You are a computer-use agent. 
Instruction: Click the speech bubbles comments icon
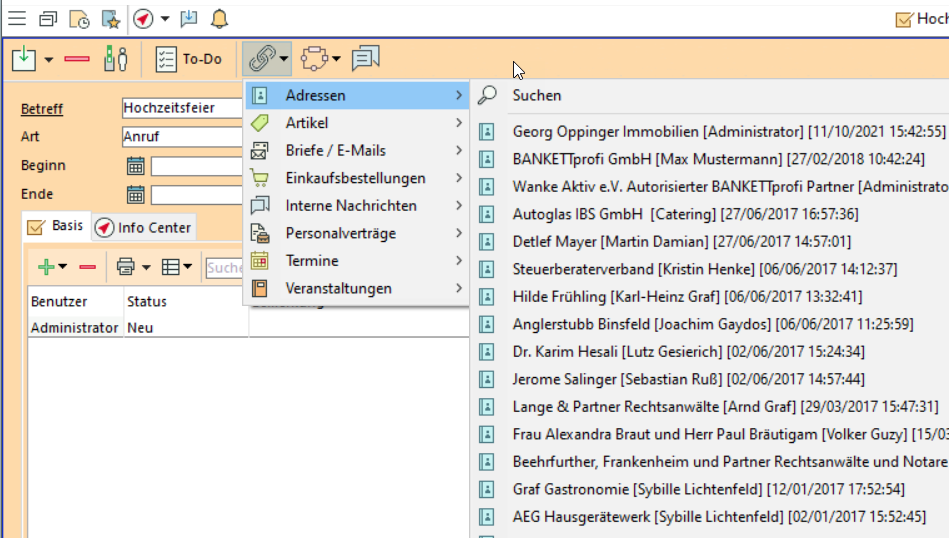pyautogui.click(x=366, y=59)
